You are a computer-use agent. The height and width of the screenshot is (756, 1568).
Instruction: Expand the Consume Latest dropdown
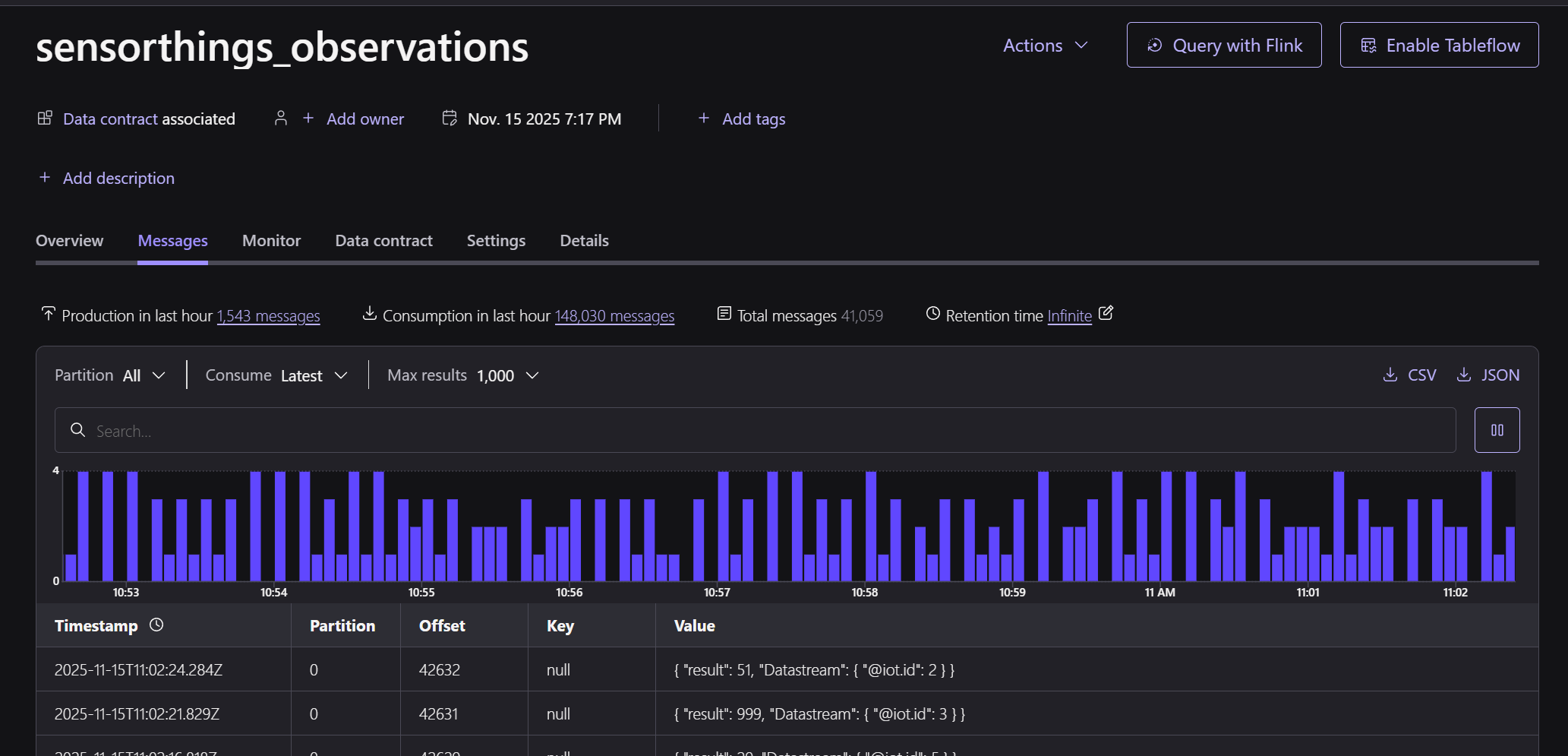click(x=314, y=375)
